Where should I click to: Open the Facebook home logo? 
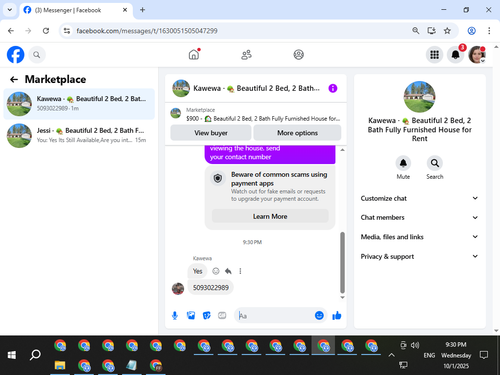(x=15, y=55)
